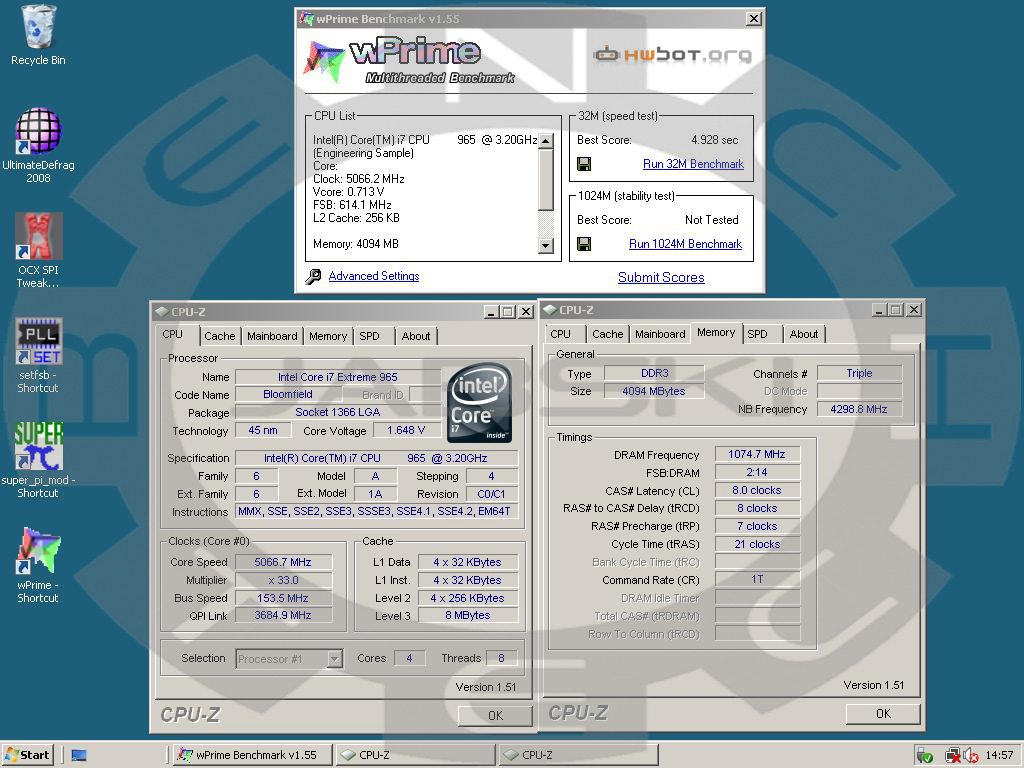The image size is (1024, 768).
Task: Click the Instructions field listing MMX, SSE
Action: point(376,511)
